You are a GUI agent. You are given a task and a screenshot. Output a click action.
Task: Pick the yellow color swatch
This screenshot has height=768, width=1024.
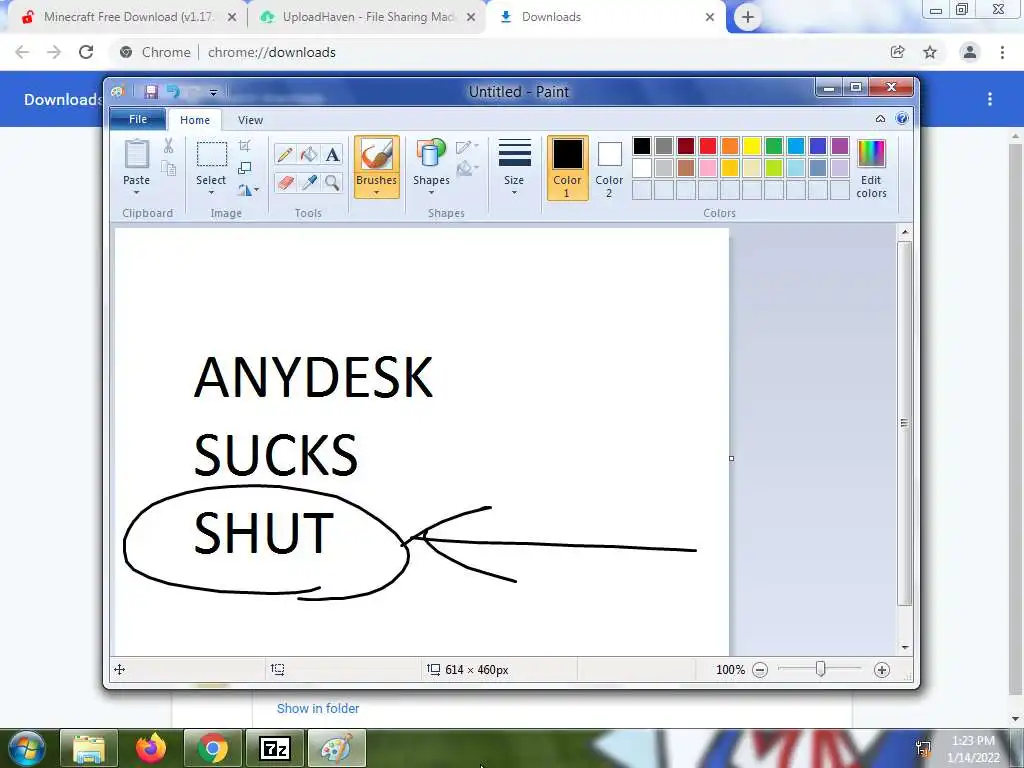click(x=752, y=146)
